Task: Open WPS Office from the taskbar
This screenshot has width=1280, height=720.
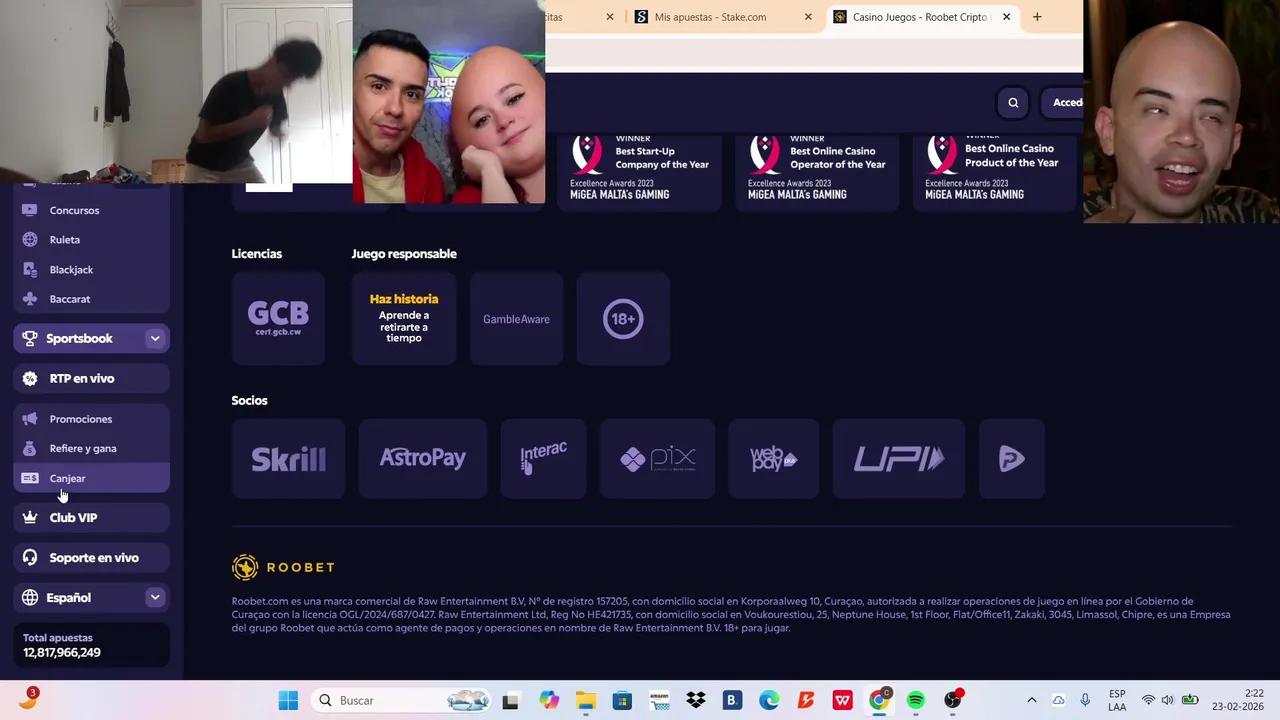Action: 842,701
